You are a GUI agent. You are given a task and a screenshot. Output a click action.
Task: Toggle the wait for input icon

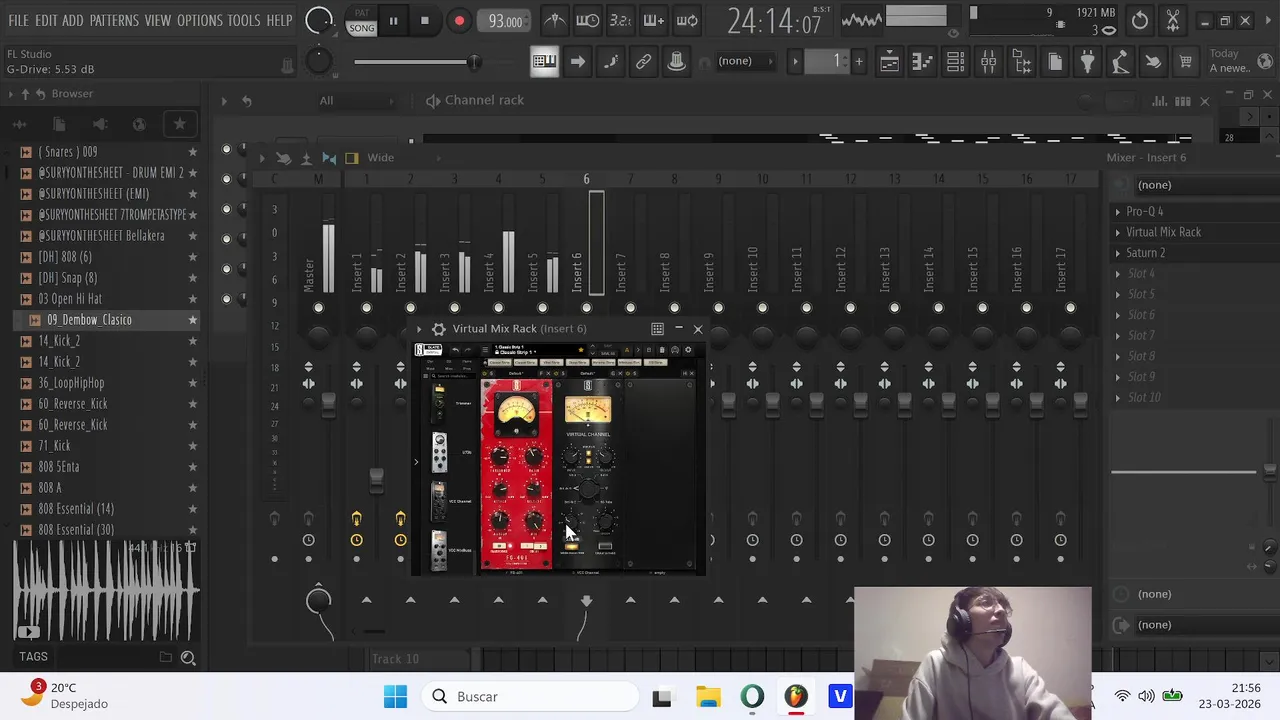(588, 20)
